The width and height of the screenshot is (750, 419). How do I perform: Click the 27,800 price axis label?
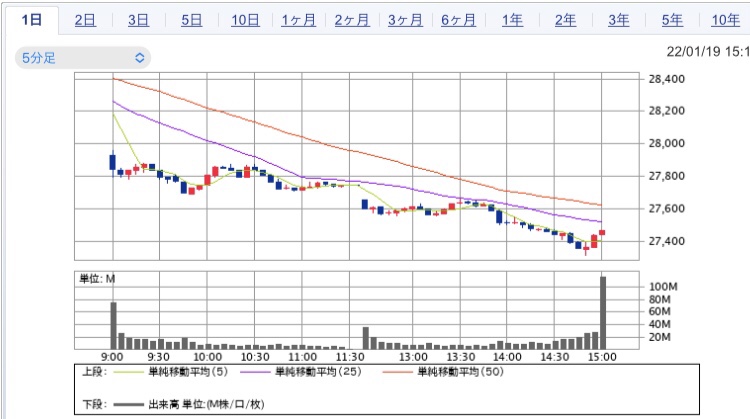(666, 176)
